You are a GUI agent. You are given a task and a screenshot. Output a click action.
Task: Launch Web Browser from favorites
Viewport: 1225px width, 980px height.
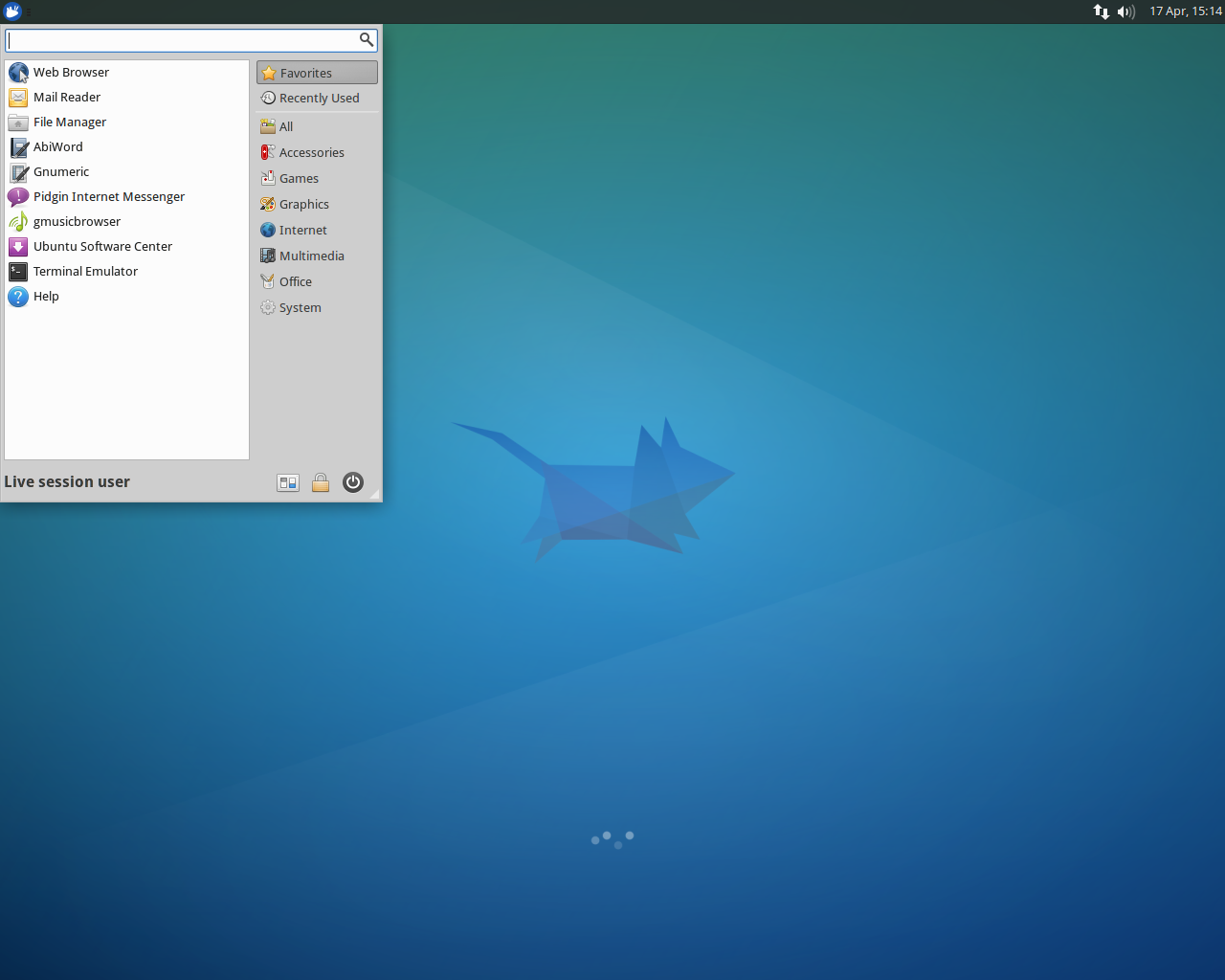tap(126, 73)
